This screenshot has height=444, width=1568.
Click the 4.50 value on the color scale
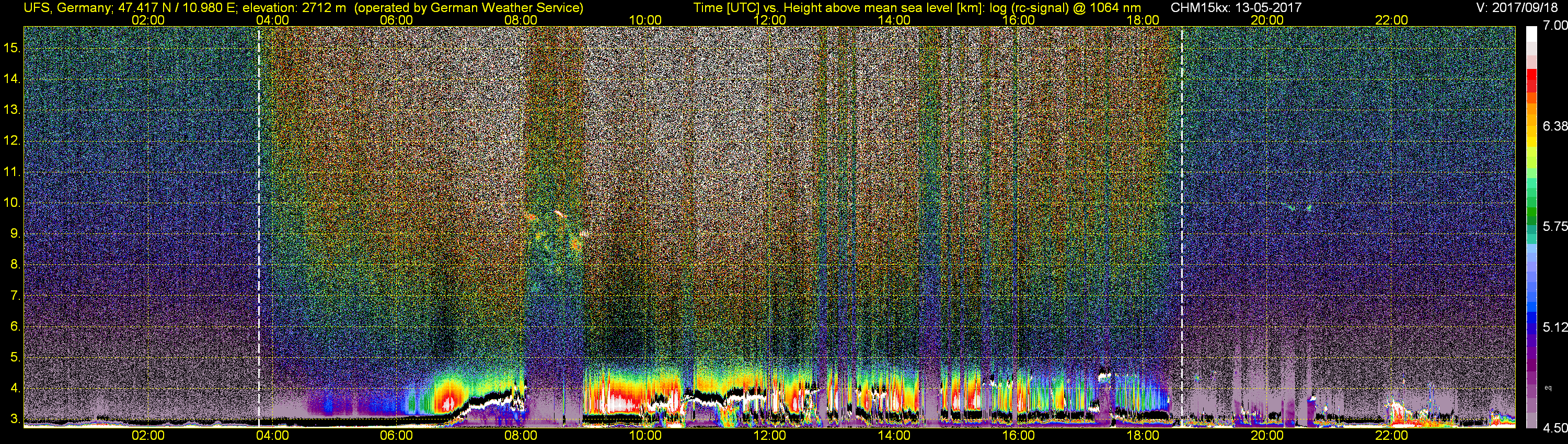[x=1554, y=428]
